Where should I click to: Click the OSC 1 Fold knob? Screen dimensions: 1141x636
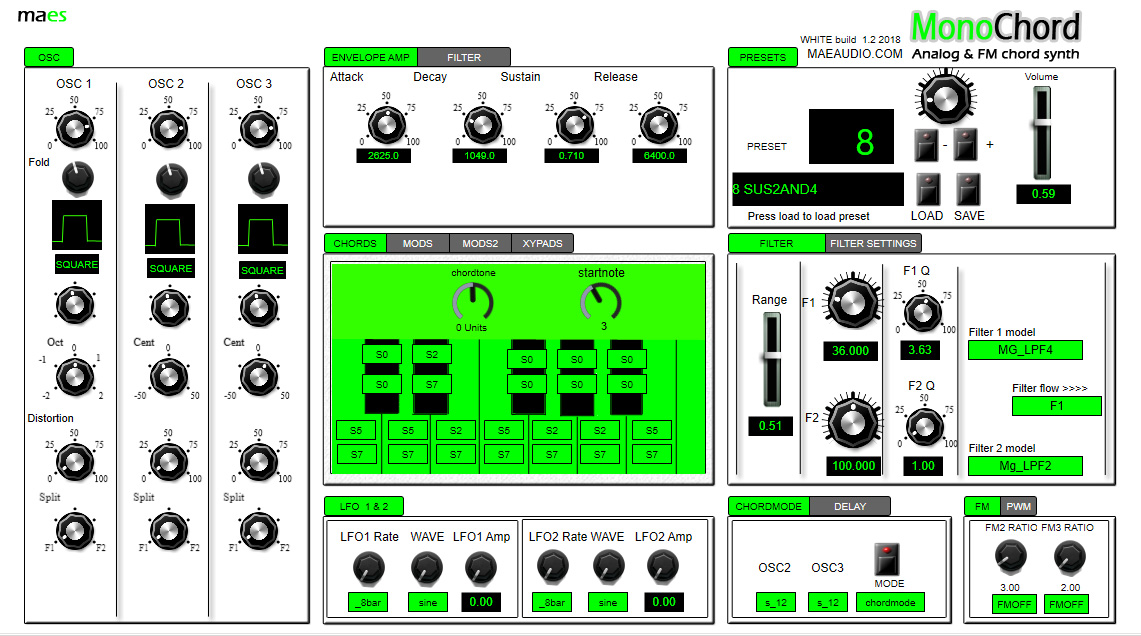77,178
